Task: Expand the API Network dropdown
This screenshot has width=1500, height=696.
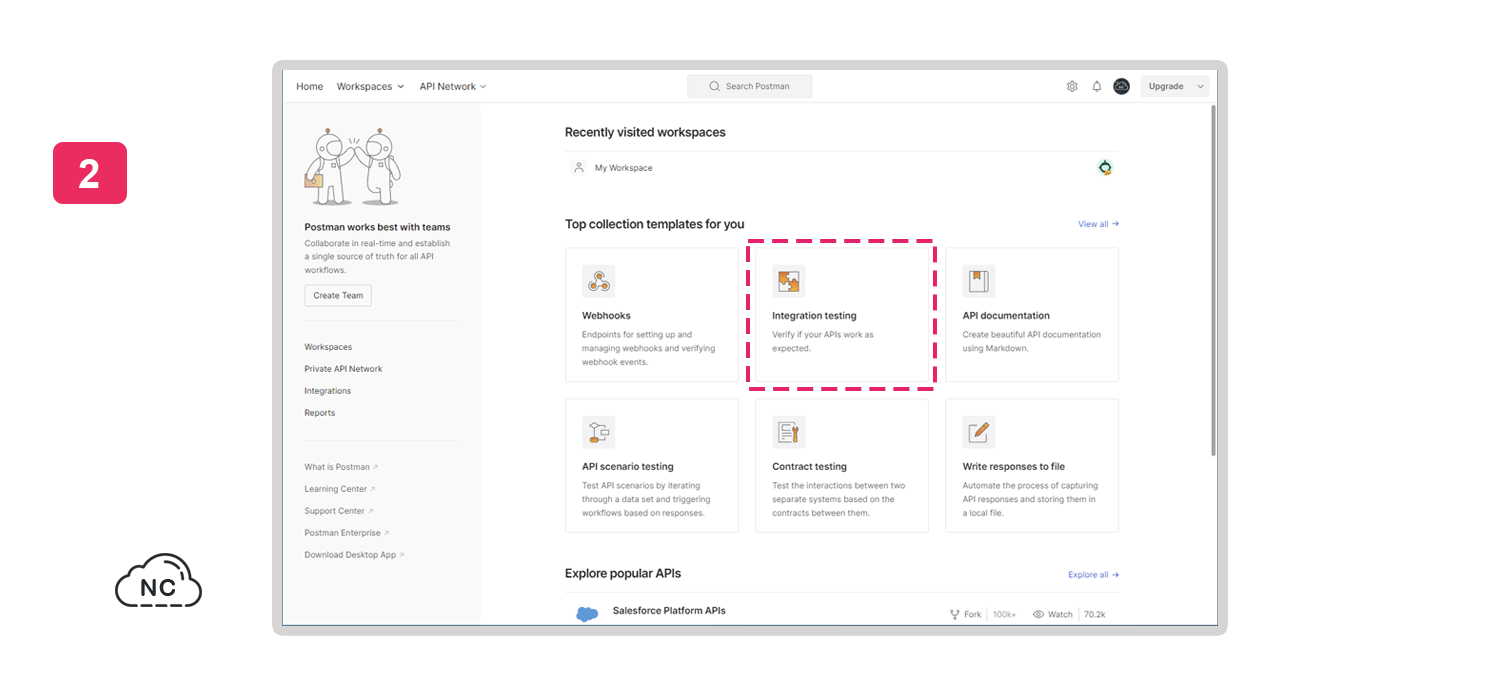Action: tap(453, 86)
